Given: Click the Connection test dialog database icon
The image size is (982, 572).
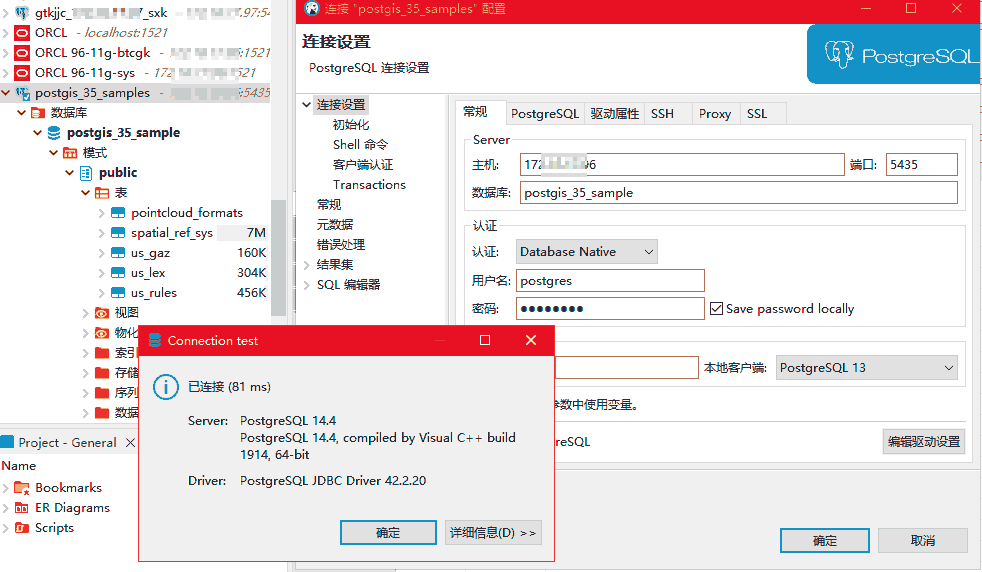Looking at the screenshot, I should tap(155, 340).
